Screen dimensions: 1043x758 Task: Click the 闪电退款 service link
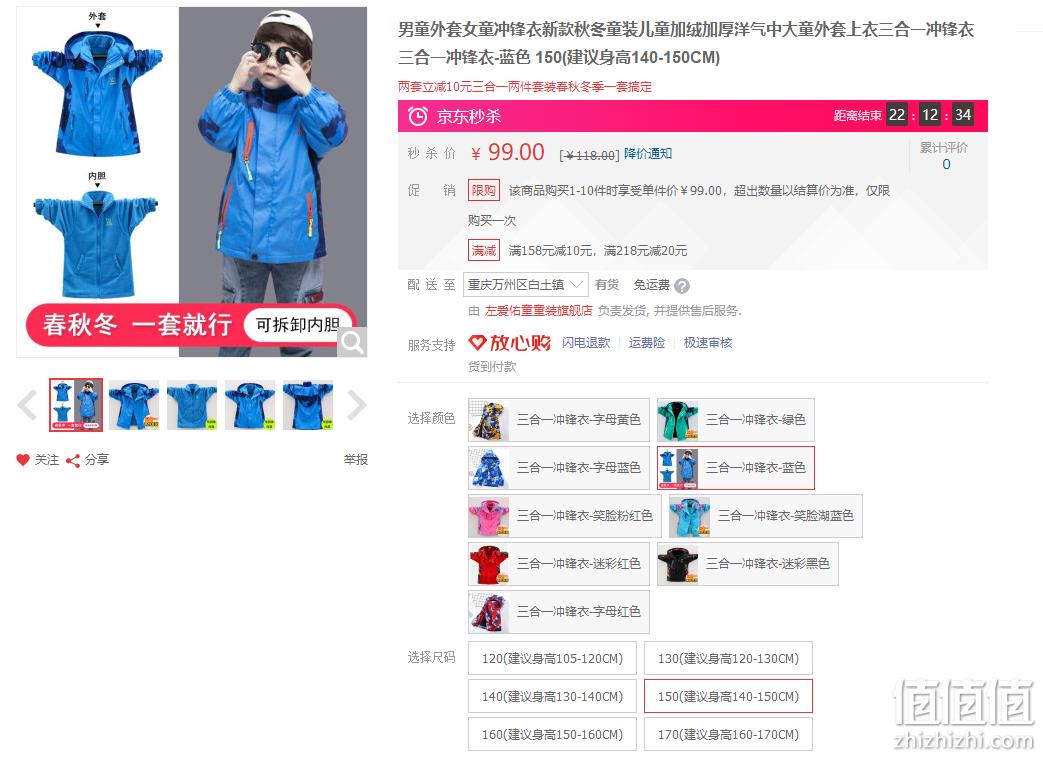point(586,342)
